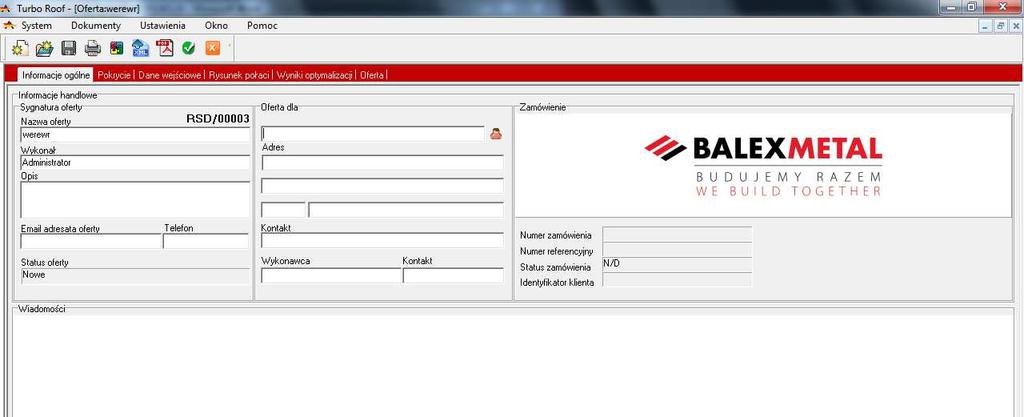
Task: Click the second Adres line field
Action: click(x=382, y=186)
